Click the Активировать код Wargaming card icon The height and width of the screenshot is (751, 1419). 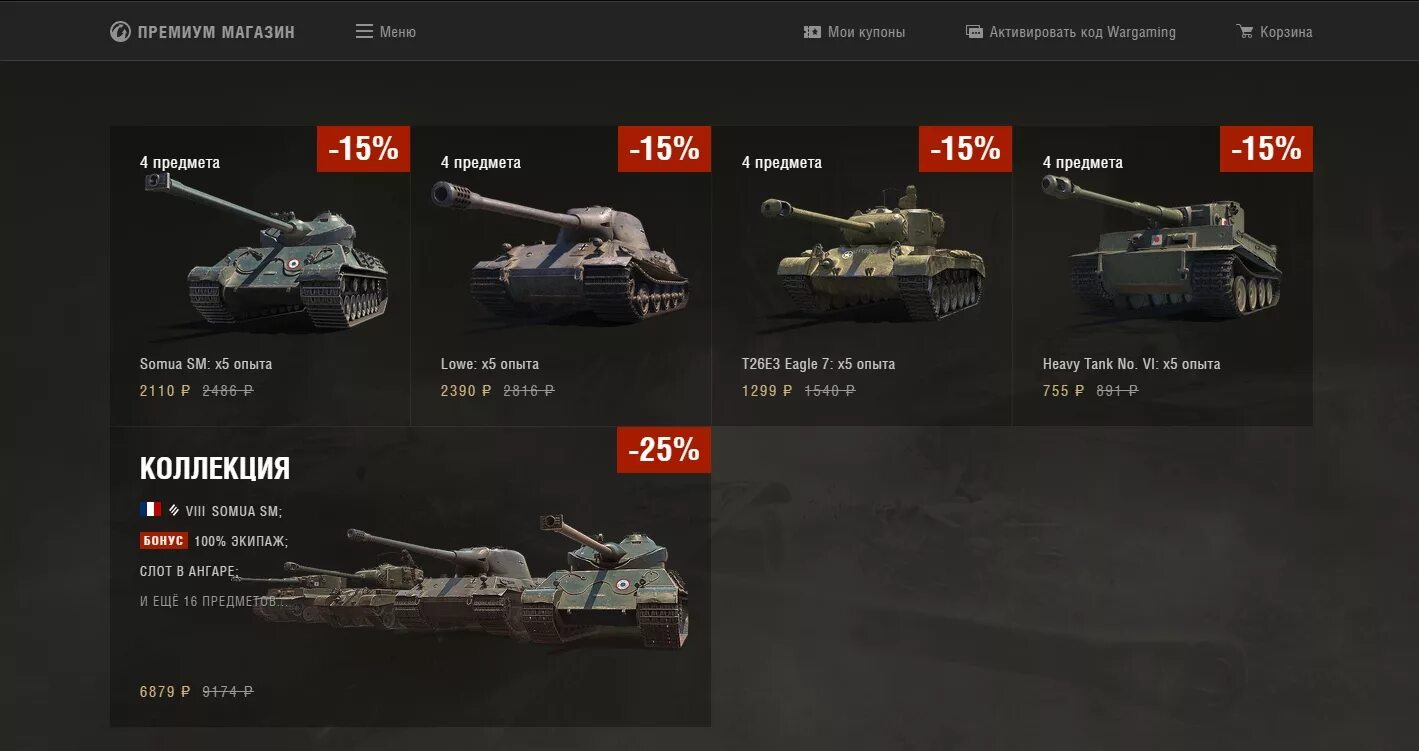pyautogui.click(x=974, y=32)
